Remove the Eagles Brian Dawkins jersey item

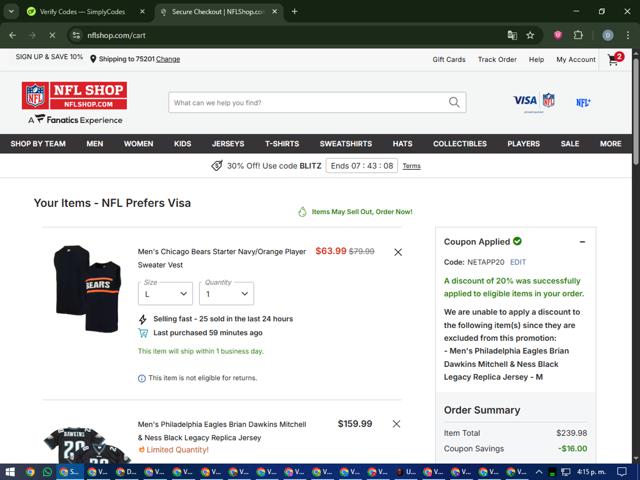click(x=396, y=424)
